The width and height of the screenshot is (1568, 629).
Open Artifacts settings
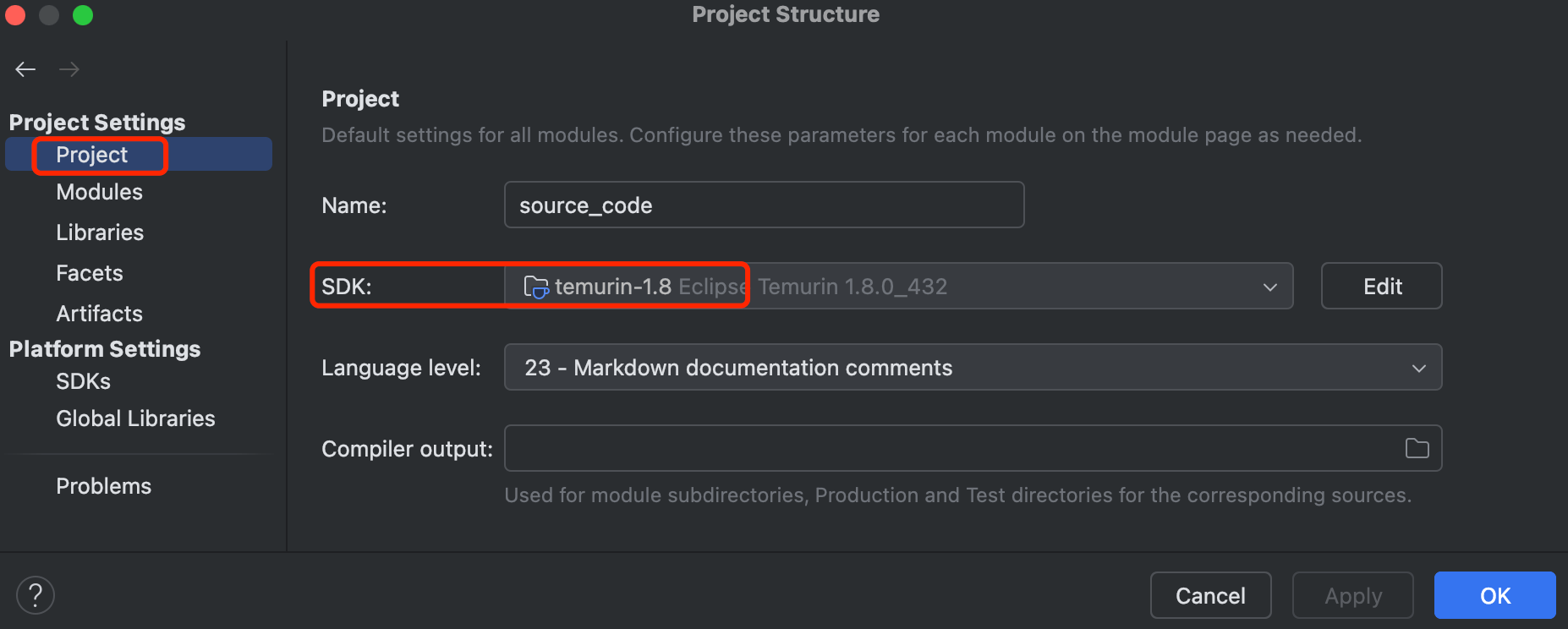[100, 314]
